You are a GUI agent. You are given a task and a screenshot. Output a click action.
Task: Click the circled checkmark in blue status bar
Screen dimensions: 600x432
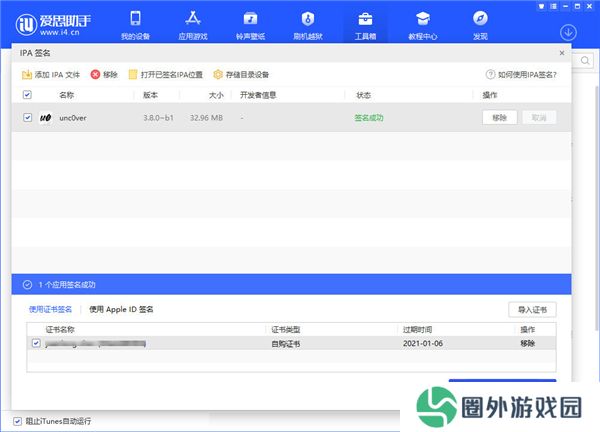pyautogui.click(x=27, y=285)
